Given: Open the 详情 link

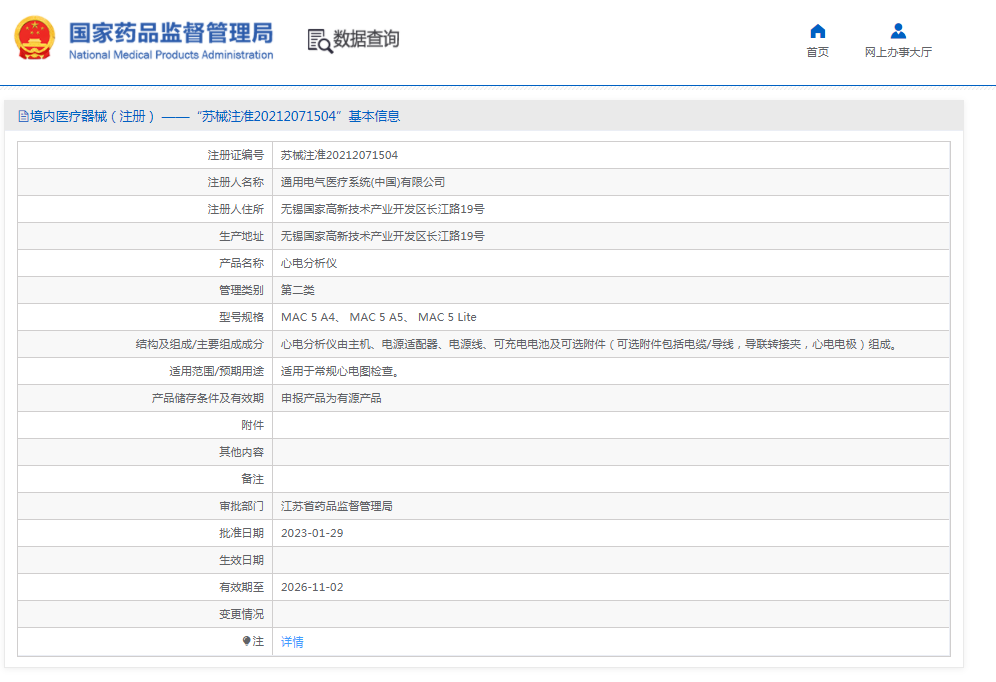Looking at the screenshot, I should click(292, 642).
